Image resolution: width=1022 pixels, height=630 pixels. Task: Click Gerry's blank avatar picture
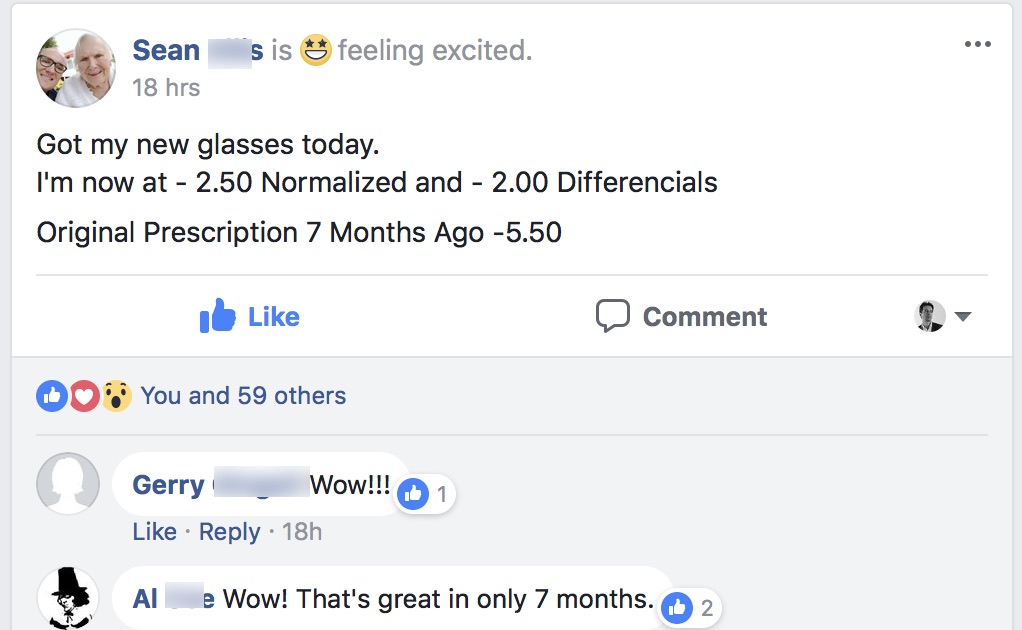[68, 484]
